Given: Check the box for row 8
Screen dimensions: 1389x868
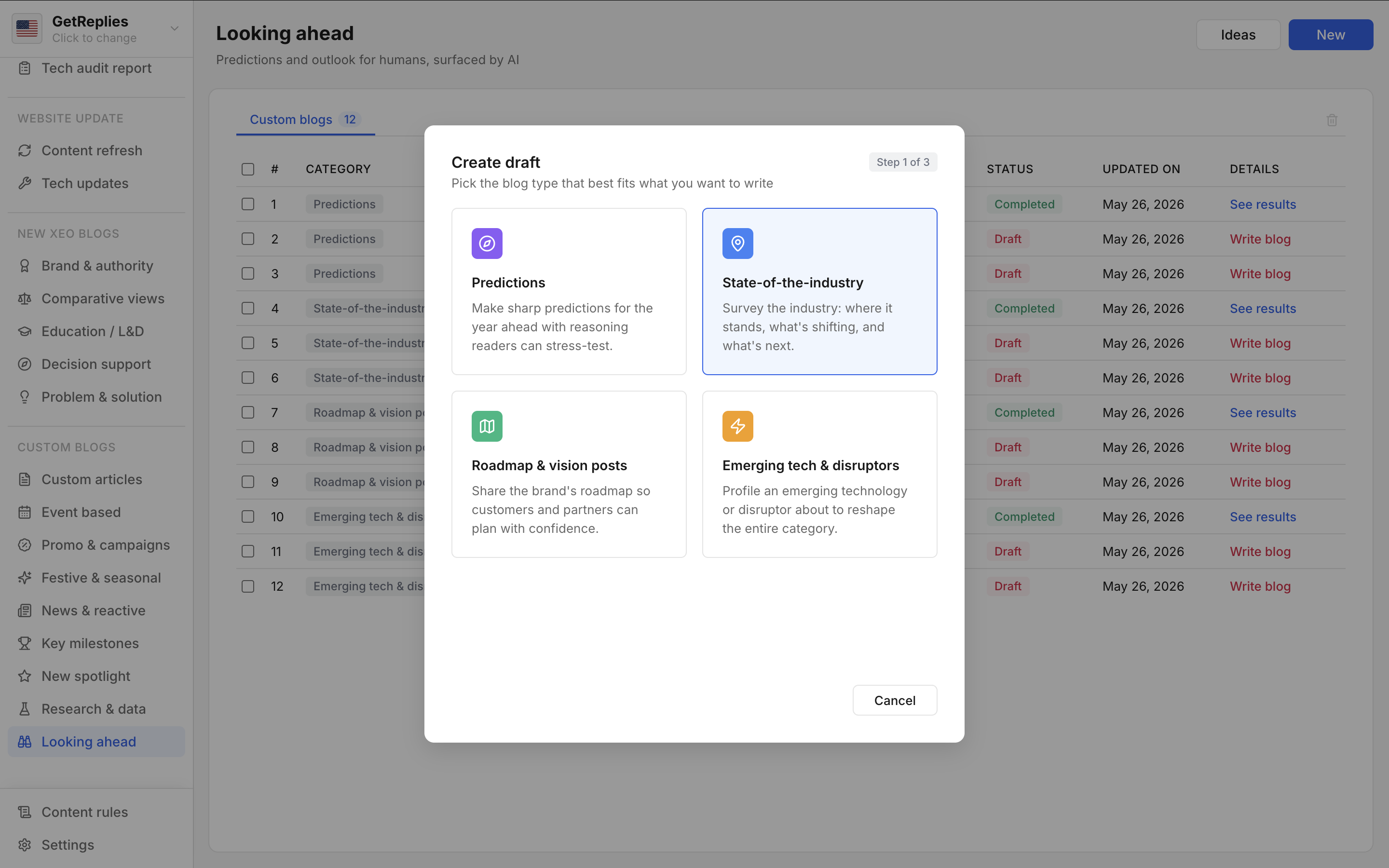Looking at the screenshot, I should [248, 447].
